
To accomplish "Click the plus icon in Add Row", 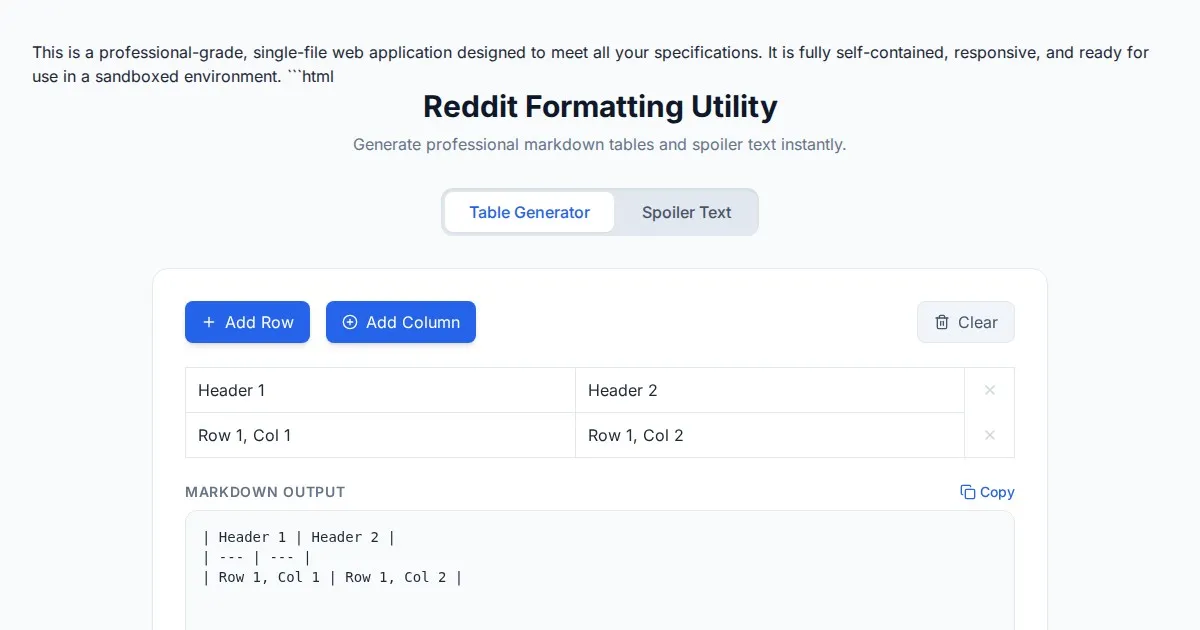I will point(209,322).
